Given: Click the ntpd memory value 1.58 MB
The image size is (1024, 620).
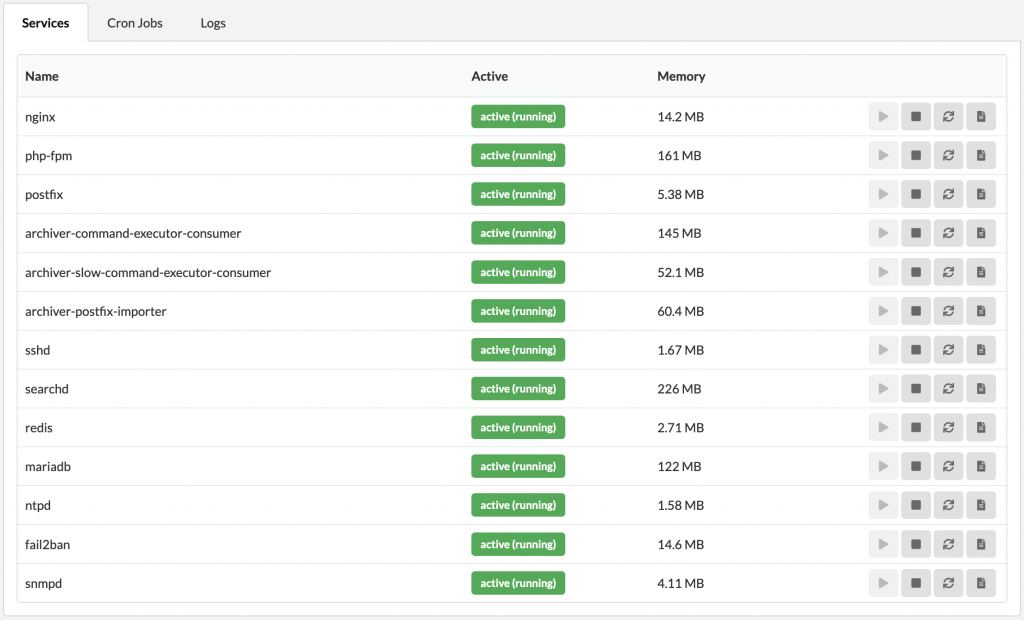Looking at the screenshot, I should [x=680, y=505].
